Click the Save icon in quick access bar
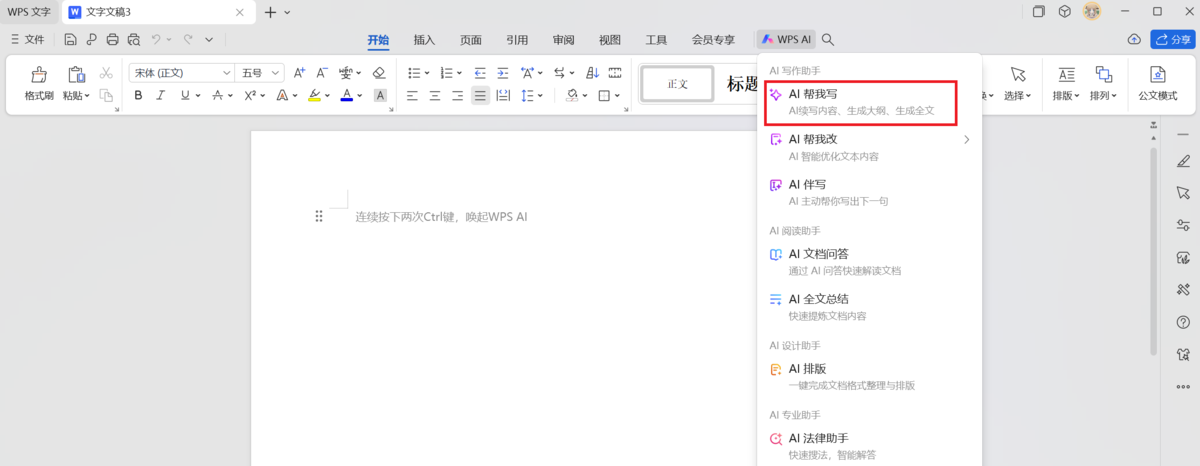Viewport: 1200px width, 466px height. pos(70,40)
